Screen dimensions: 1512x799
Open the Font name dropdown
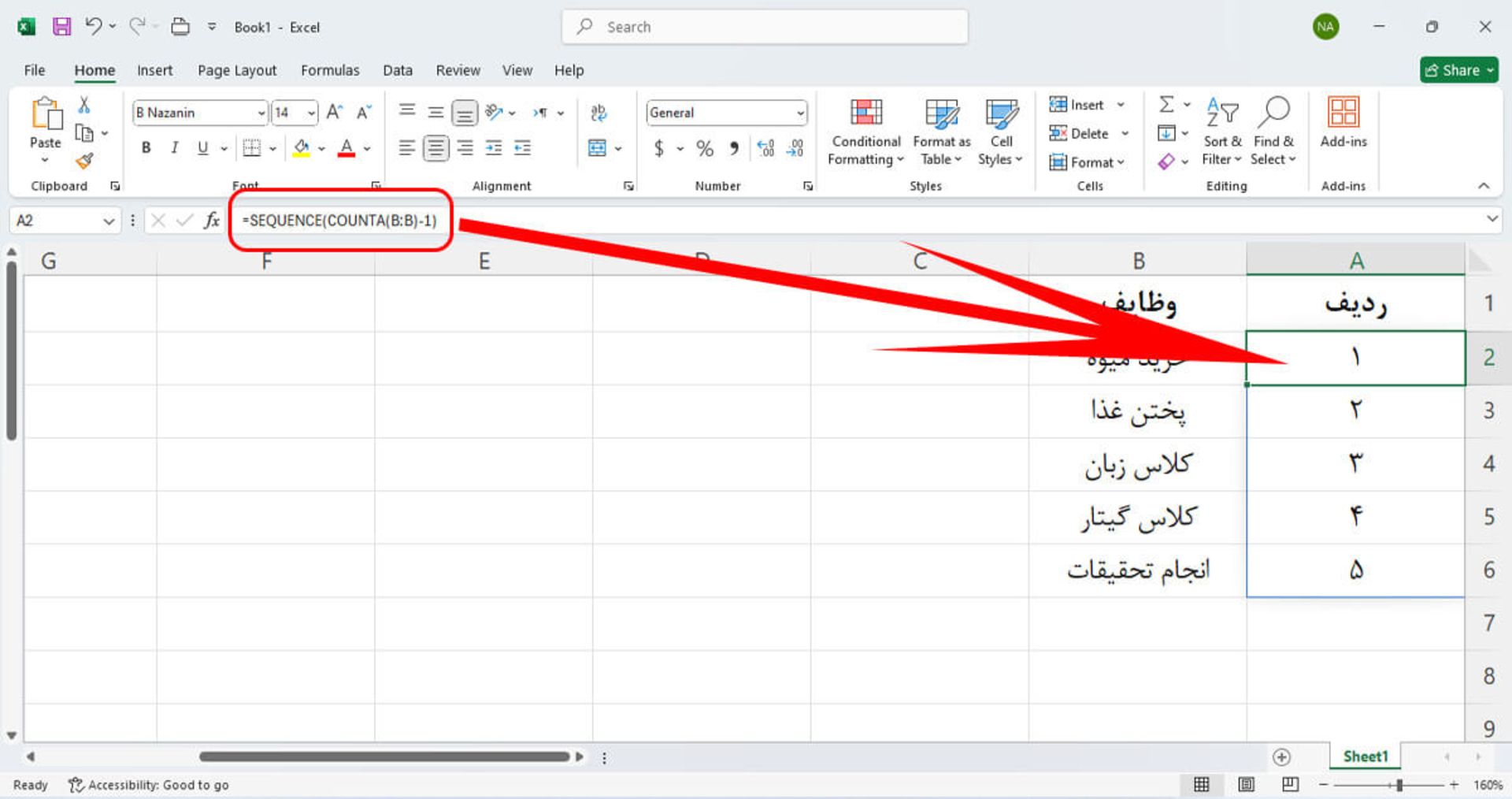(261, 113)
